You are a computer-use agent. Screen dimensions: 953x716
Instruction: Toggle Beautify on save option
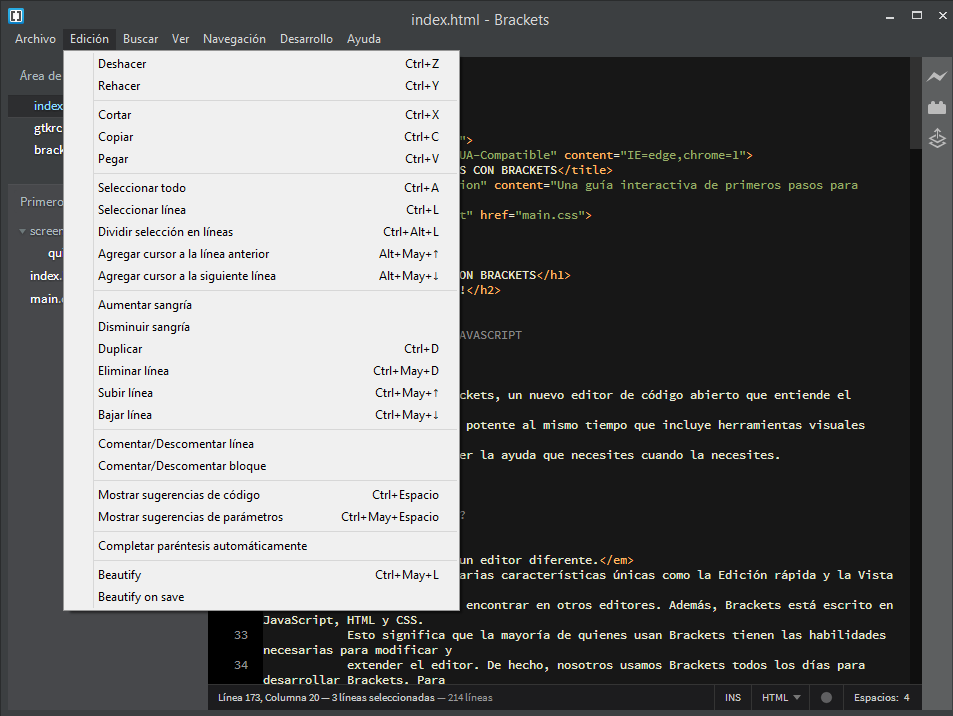pos(261,597)
